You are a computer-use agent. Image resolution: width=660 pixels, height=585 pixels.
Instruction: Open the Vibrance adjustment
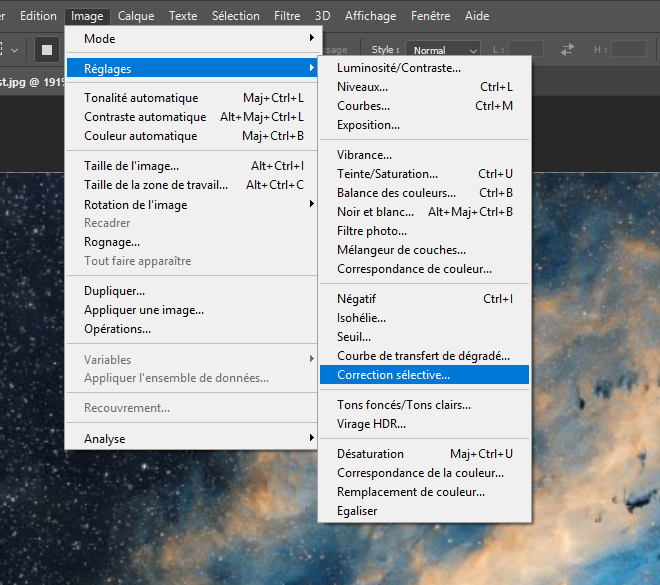424,155
